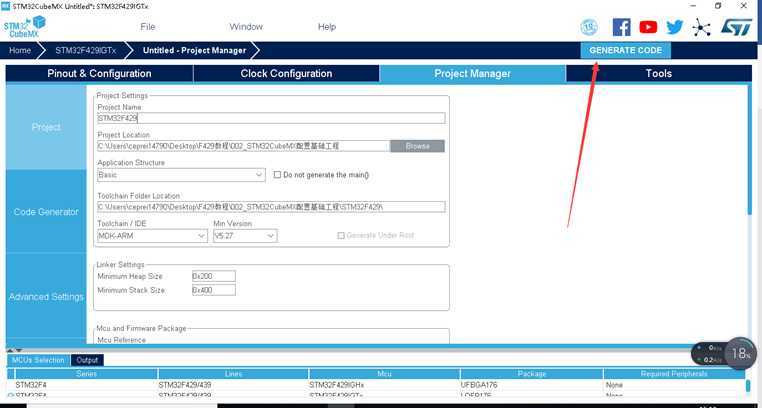762x408 pixels.
Task: Go to Home breadcrumb
Action: (19, 51)
